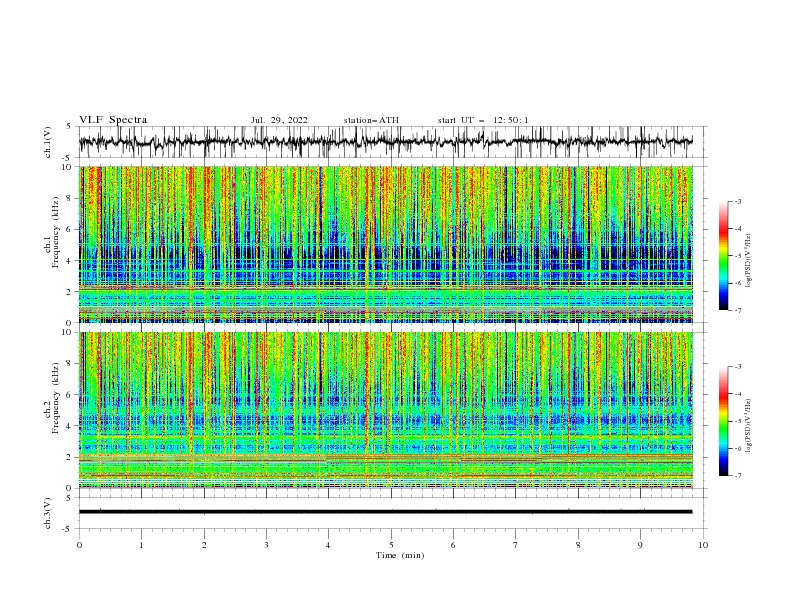Screen dimensions: 792x612
Task: Click the '-7' label on lower colorbar
Action: pos(737,476)
